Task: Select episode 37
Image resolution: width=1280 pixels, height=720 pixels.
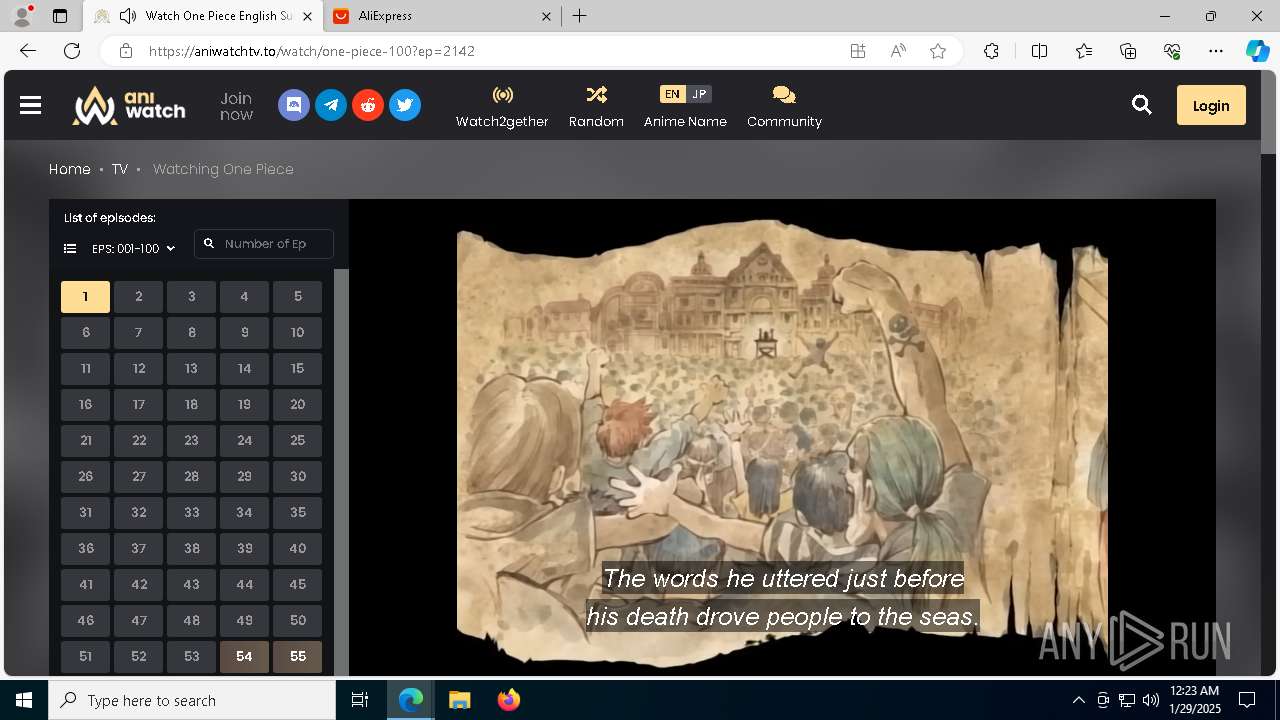Action: pos(139,549)
